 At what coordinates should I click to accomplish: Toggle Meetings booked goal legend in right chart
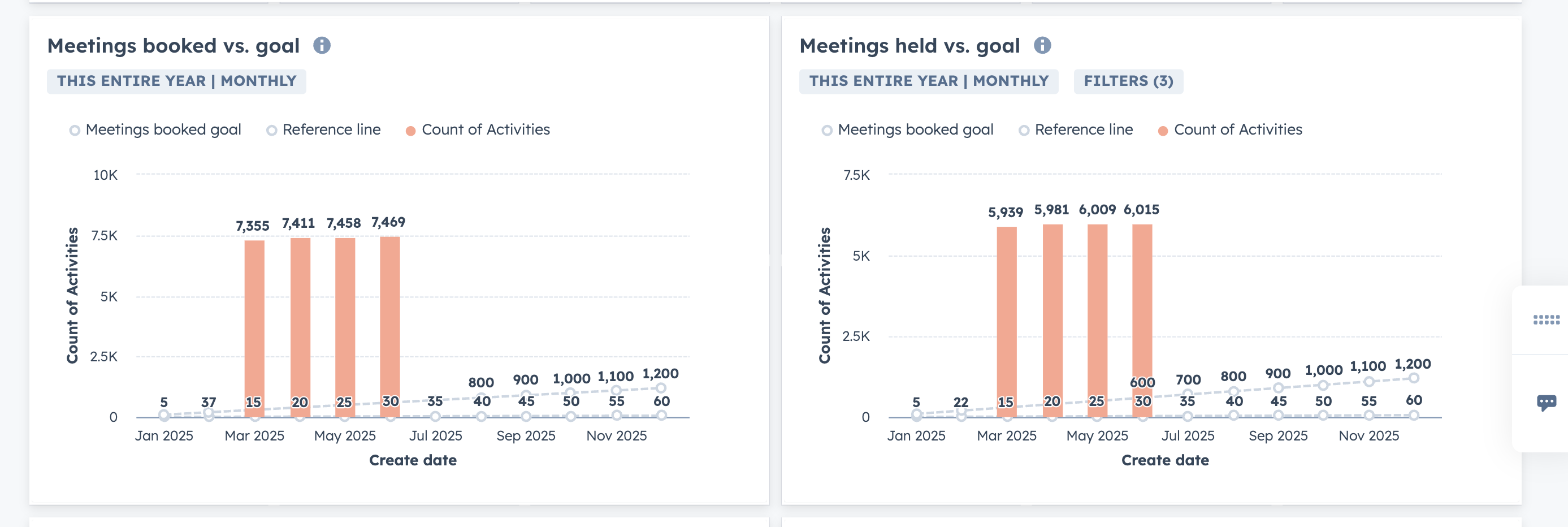908,129
